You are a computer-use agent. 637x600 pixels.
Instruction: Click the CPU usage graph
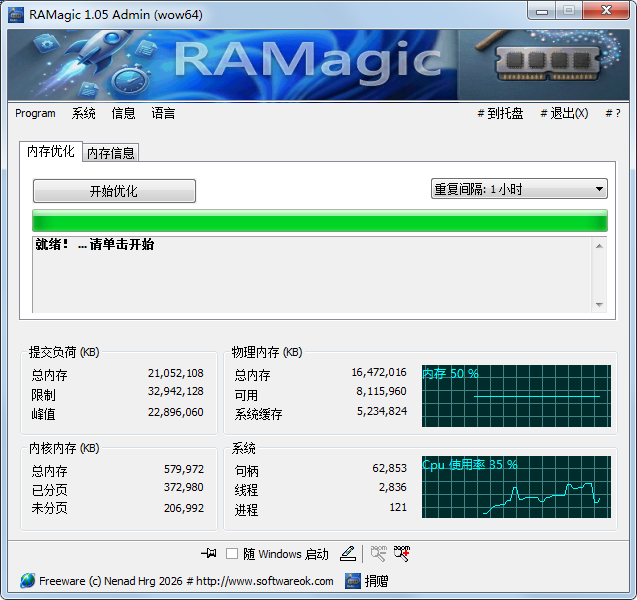(x=515, y=487)
